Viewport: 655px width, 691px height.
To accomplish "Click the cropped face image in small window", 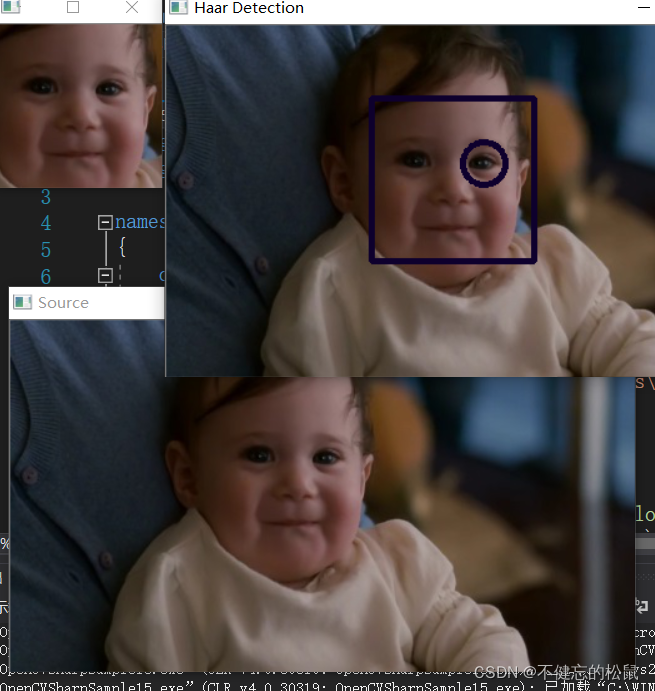I will pyautogui.click(x=81, y=106).
